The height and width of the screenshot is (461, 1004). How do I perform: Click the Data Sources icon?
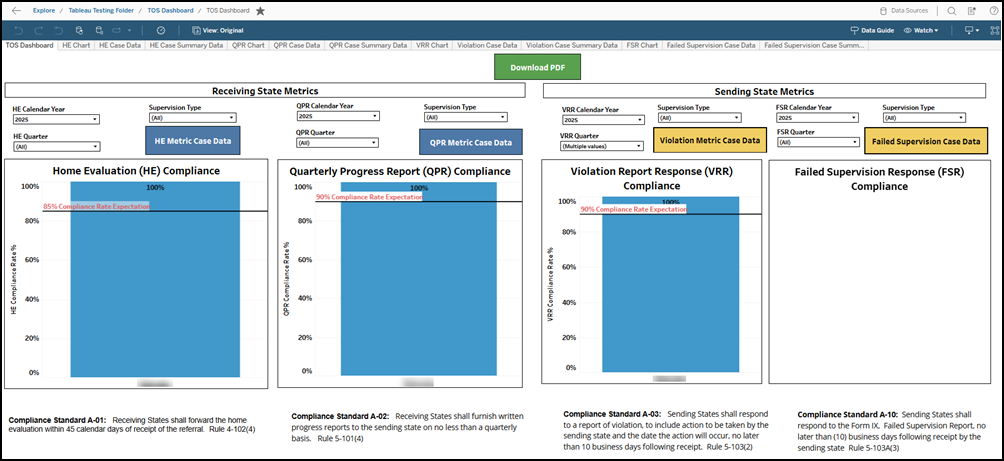coord(908,10)
